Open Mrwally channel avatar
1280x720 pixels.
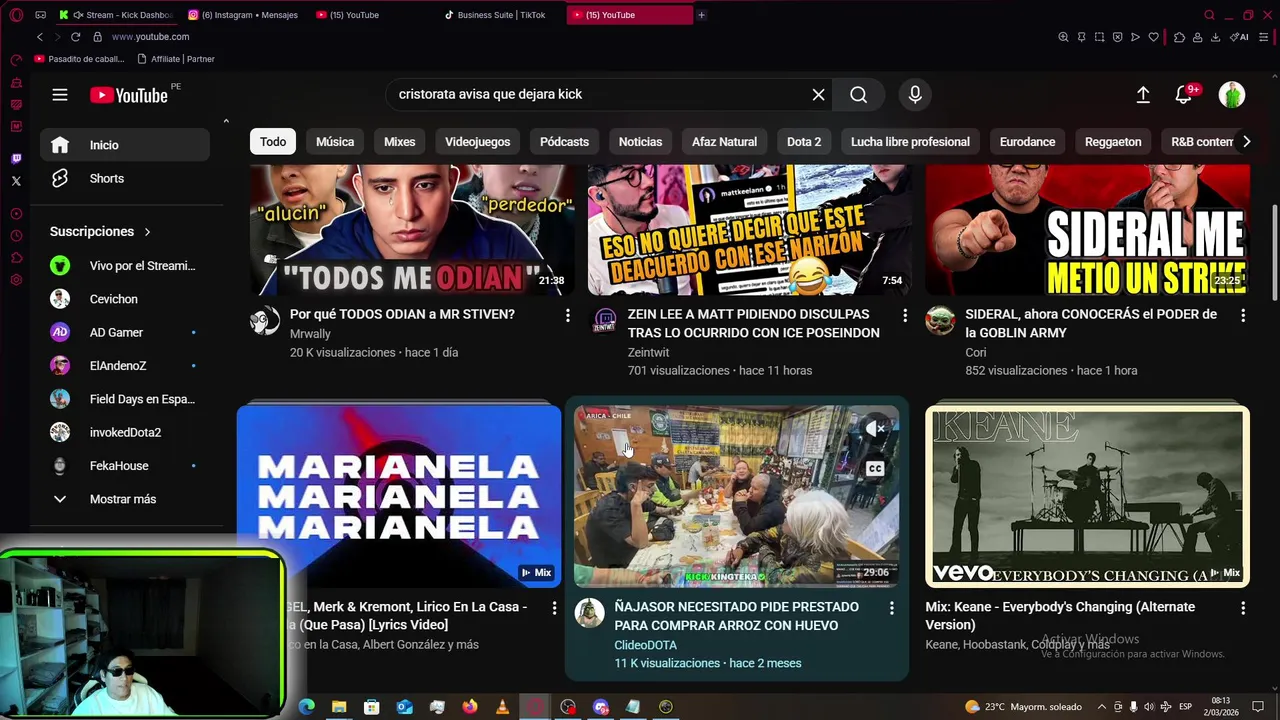pos(265,321)
